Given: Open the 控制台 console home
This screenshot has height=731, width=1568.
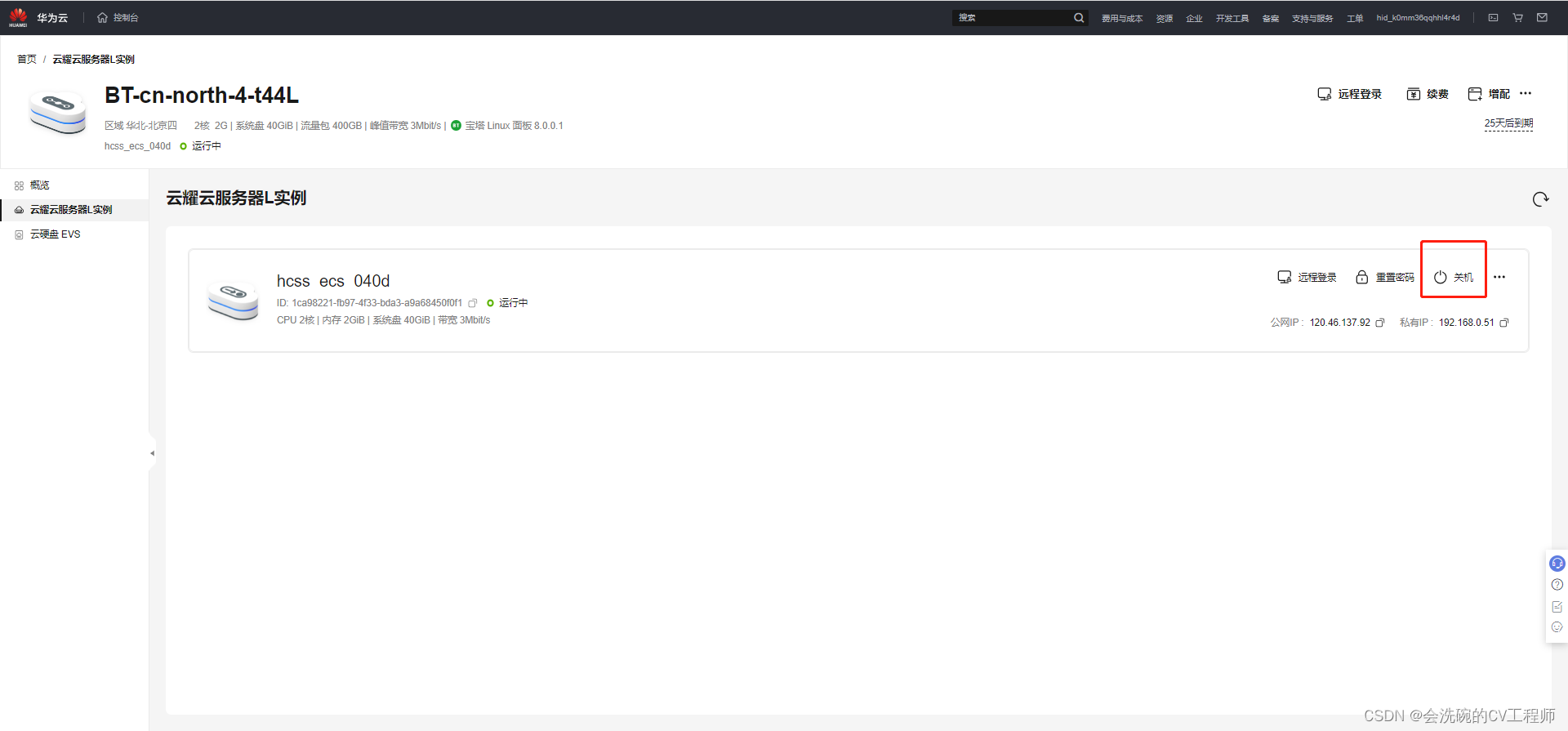Looking at the screenshot, I should coord(118,17).
